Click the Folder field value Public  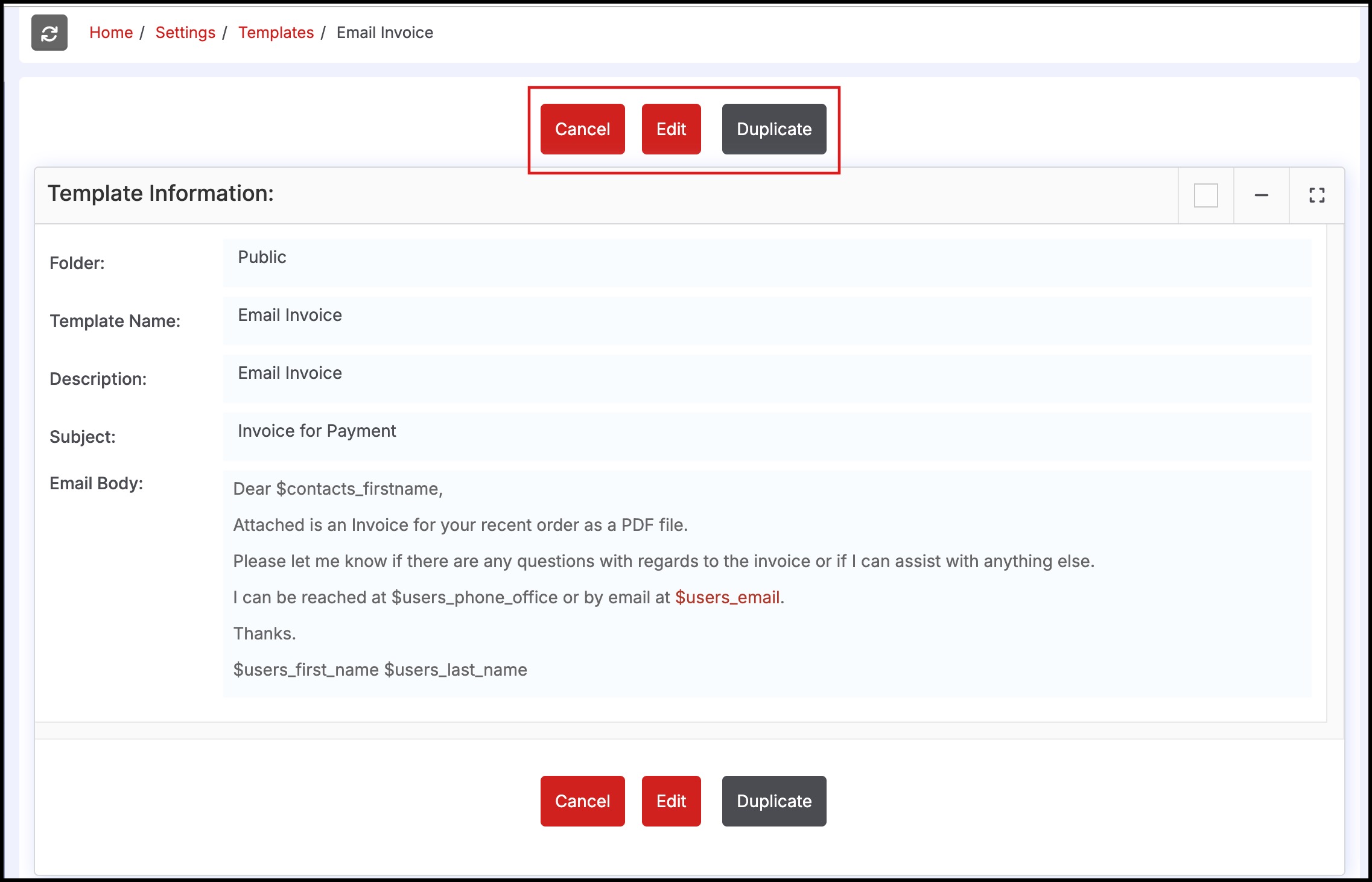coord(262,258)
